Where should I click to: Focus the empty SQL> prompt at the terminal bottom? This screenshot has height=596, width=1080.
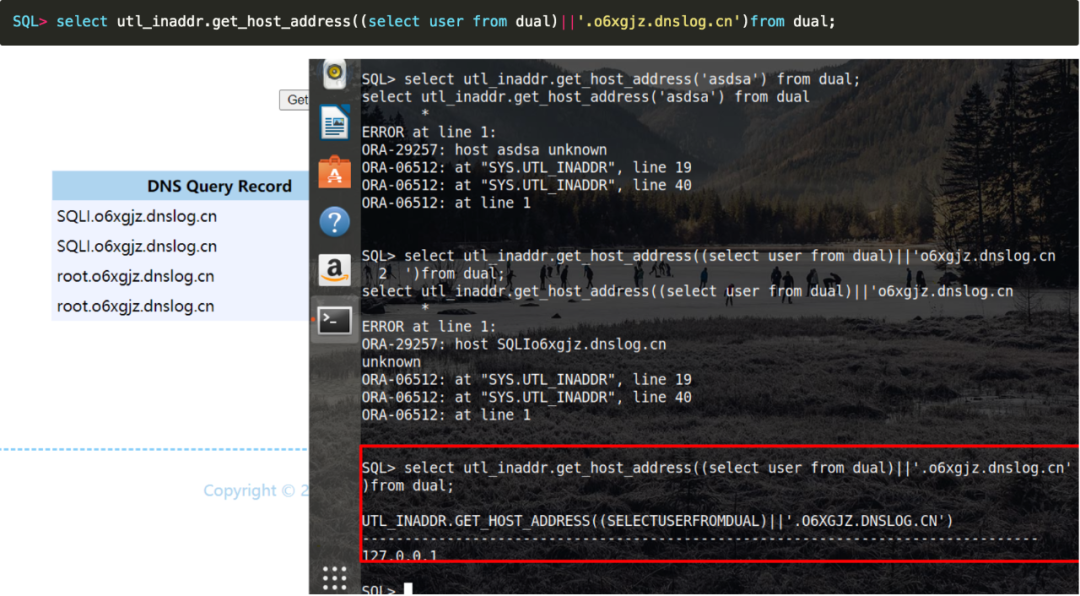tap(386, 590)
